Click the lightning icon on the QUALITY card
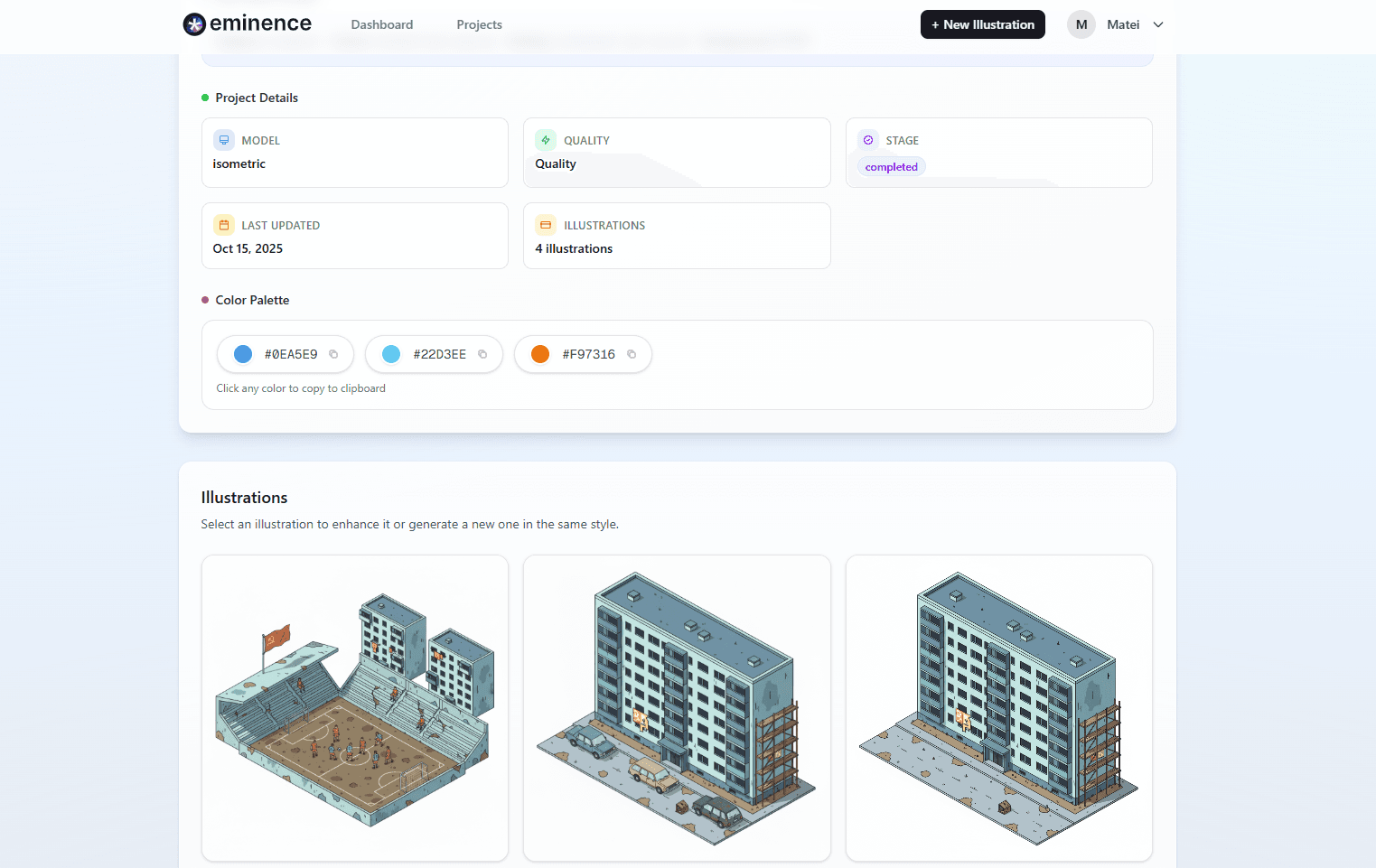 pos(546,139)
